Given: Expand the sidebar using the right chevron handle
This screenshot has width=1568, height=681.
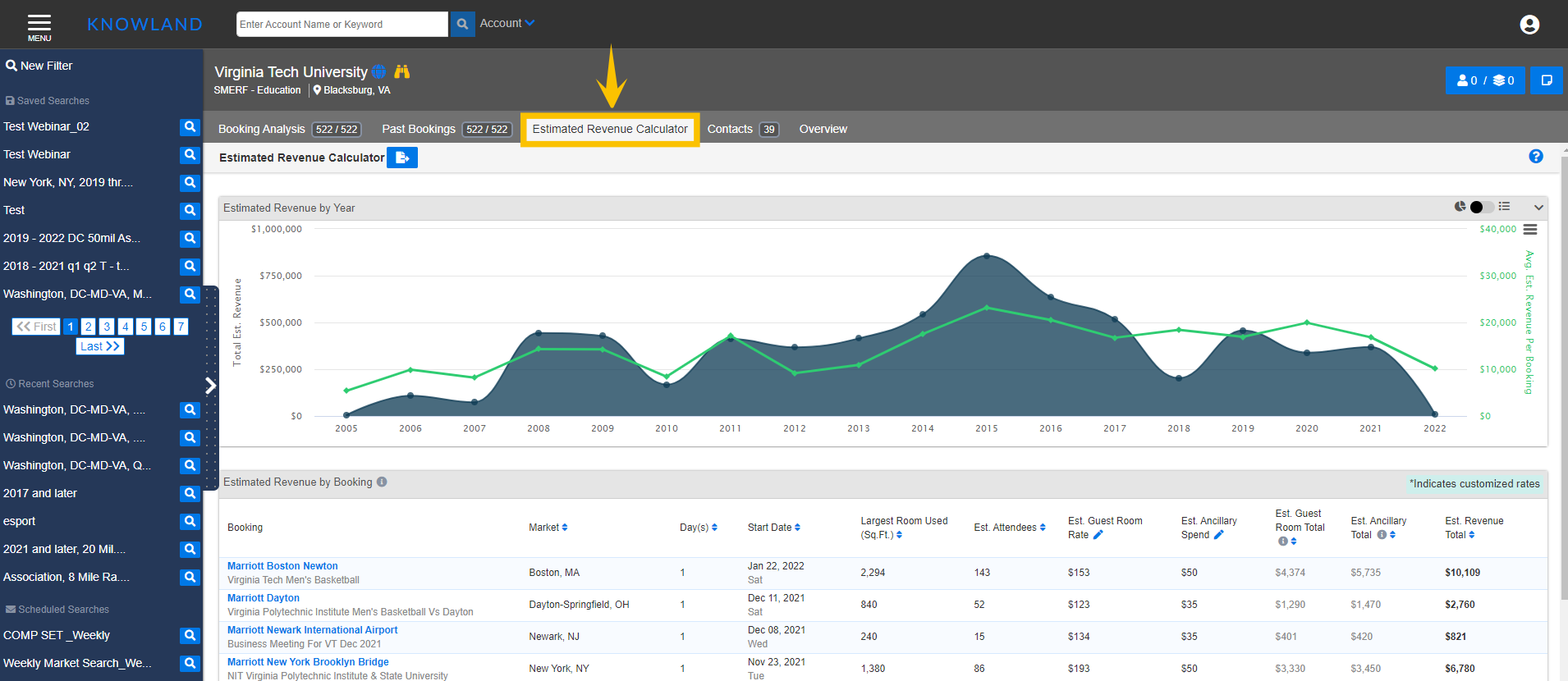Looking at the screenshot, I should click(211, 386).
